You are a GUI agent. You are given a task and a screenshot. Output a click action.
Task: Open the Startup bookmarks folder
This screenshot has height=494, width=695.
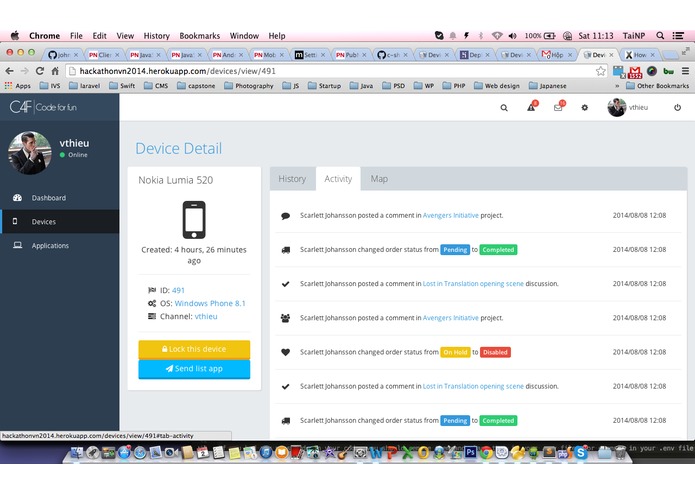(x=324, y=86)
